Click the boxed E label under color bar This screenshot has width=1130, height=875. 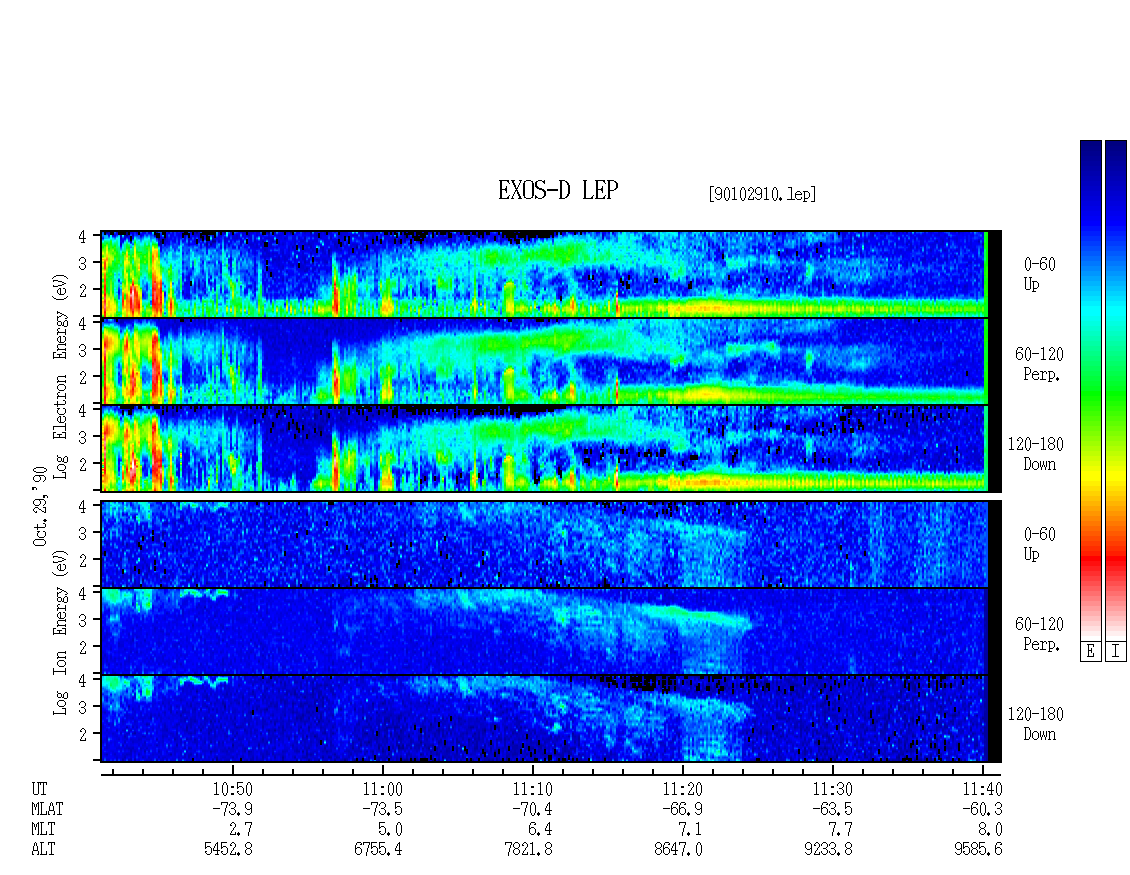point(1090,652)
